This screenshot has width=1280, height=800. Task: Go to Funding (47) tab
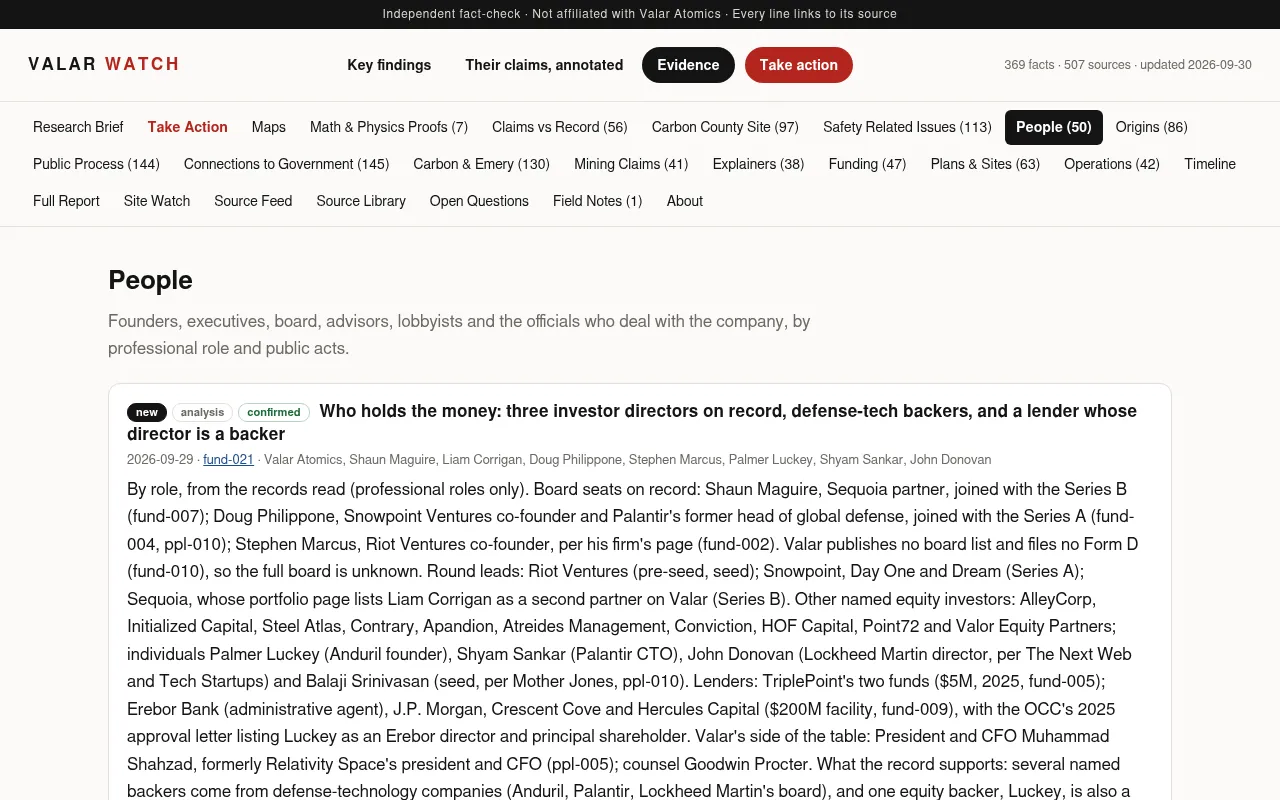click(867, 164)
